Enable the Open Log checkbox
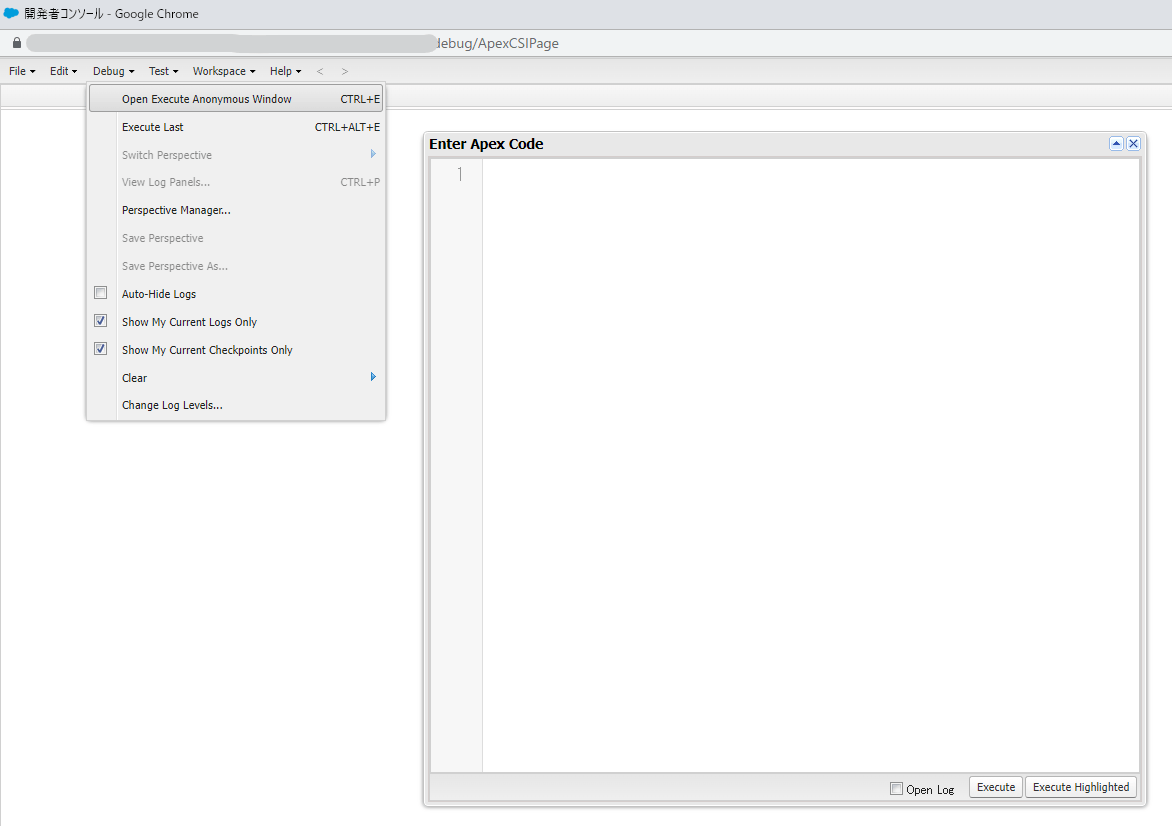The image size is (1172, 826). pos(896,789)
